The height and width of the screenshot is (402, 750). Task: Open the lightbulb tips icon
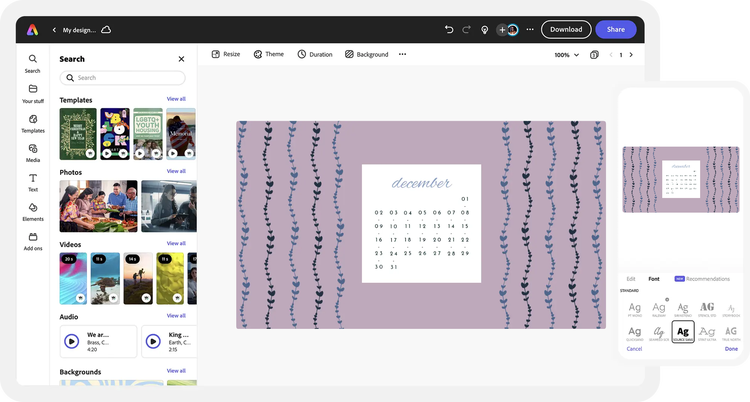(485, 30)
